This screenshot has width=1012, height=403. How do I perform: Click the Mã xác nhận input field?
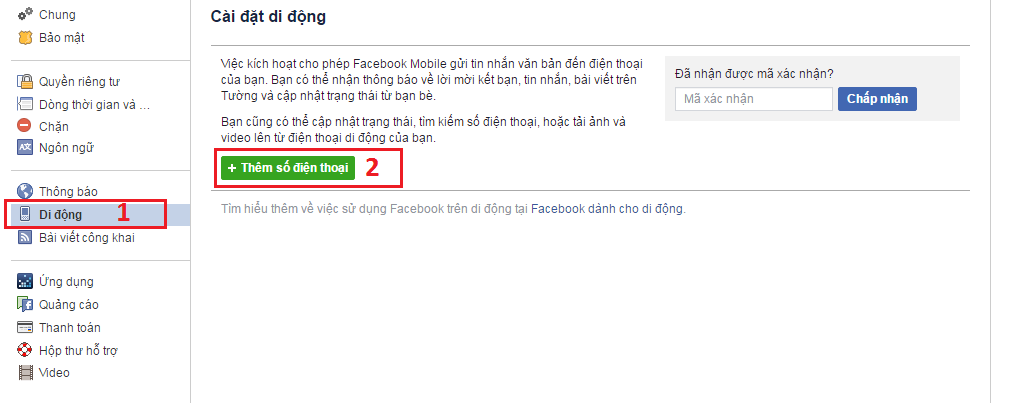click(754, 99)
